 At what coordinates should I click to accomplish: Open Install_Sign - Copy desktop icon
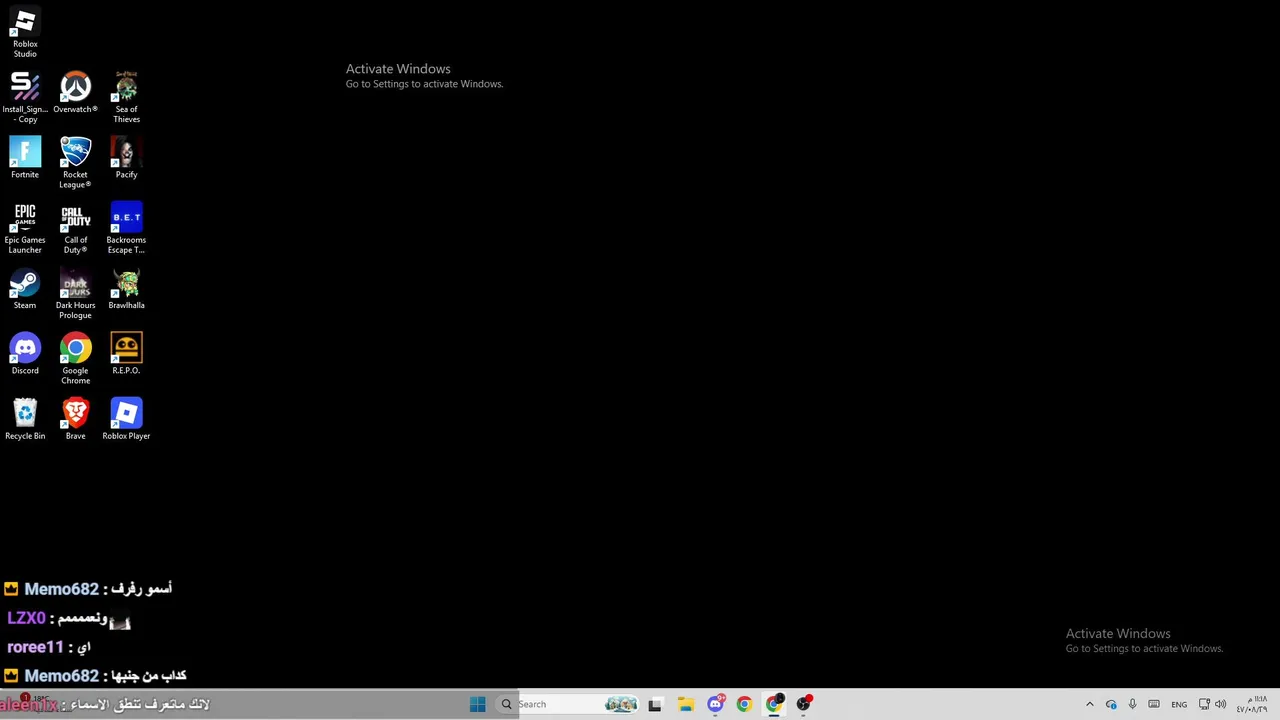tap(25, 97)
